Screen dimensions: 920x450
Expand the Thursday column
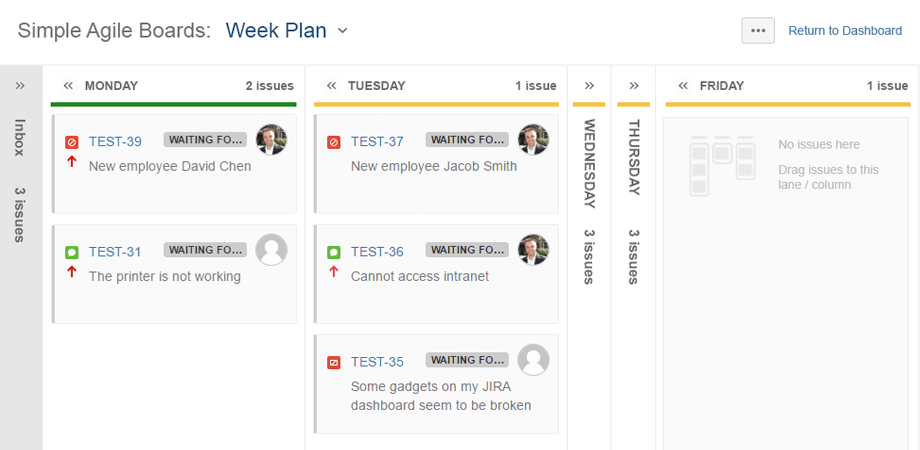coord(634,86)
